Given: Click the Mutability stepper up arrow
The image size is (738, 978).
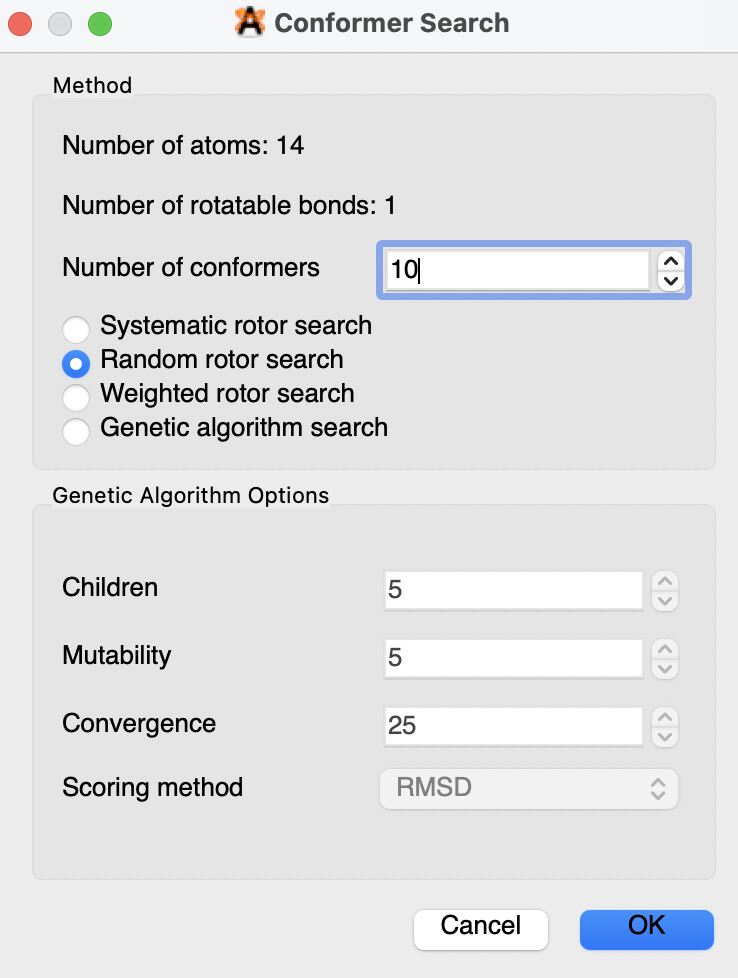Looking at the screenshot, I should 665,649.
